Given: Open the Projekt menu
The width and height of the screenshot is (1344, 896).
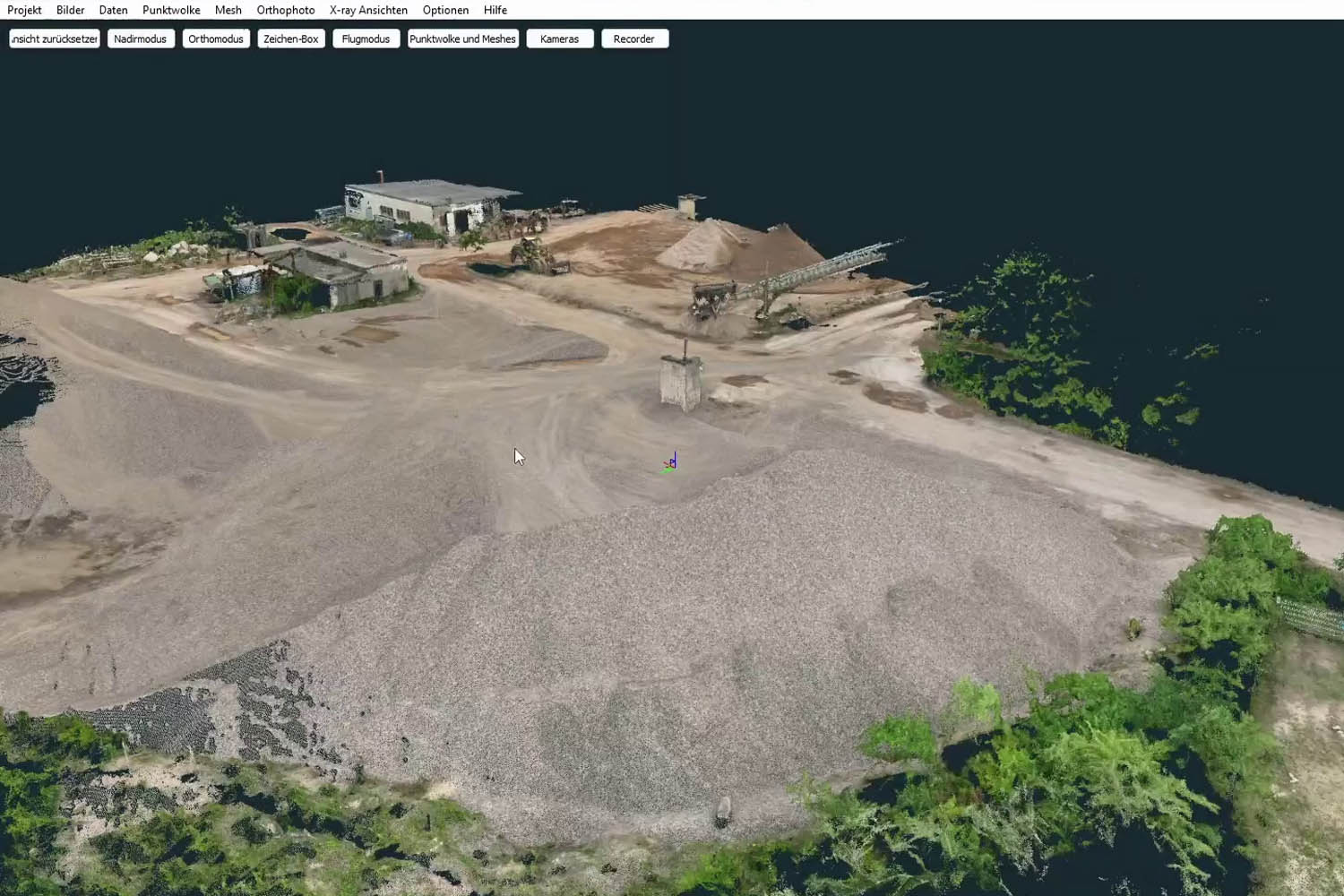Looking at the screenshot, I should click(x=24, y=10).
